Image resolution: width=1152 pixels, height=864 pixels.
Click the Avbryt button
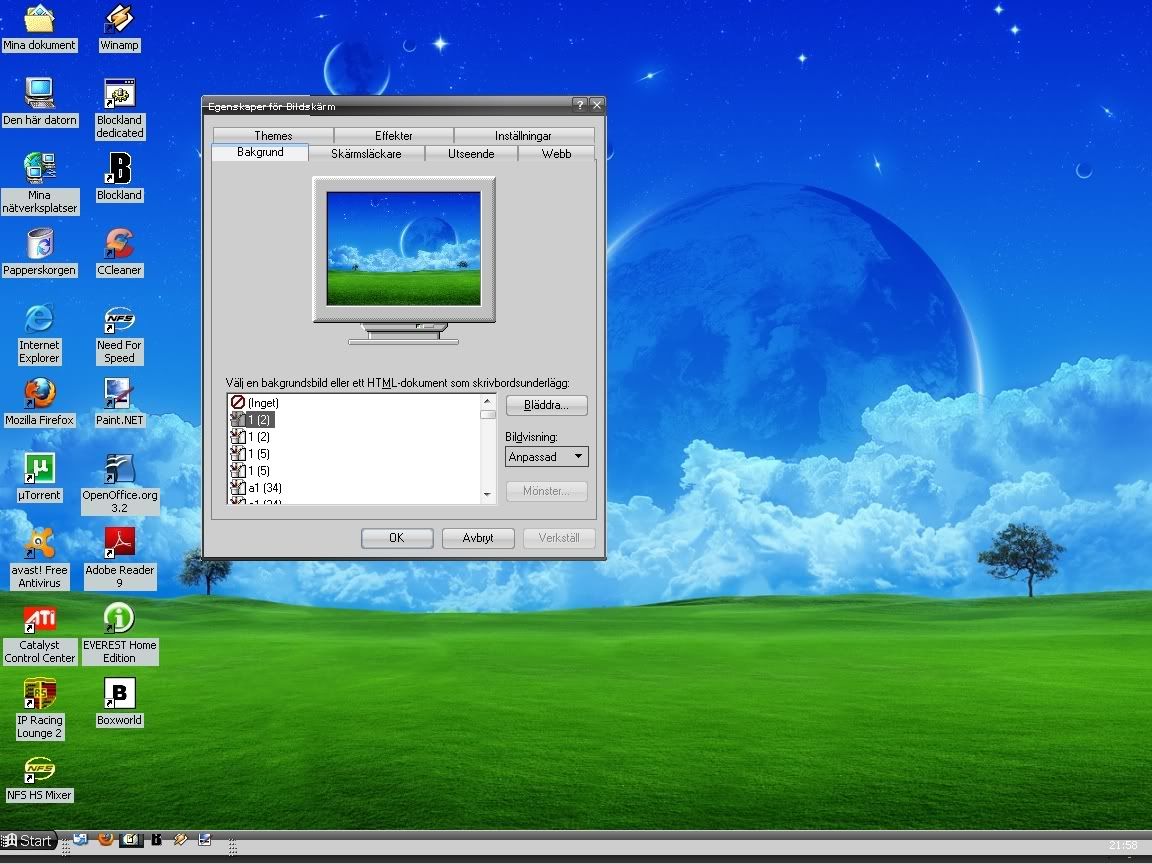pos(478,538)
